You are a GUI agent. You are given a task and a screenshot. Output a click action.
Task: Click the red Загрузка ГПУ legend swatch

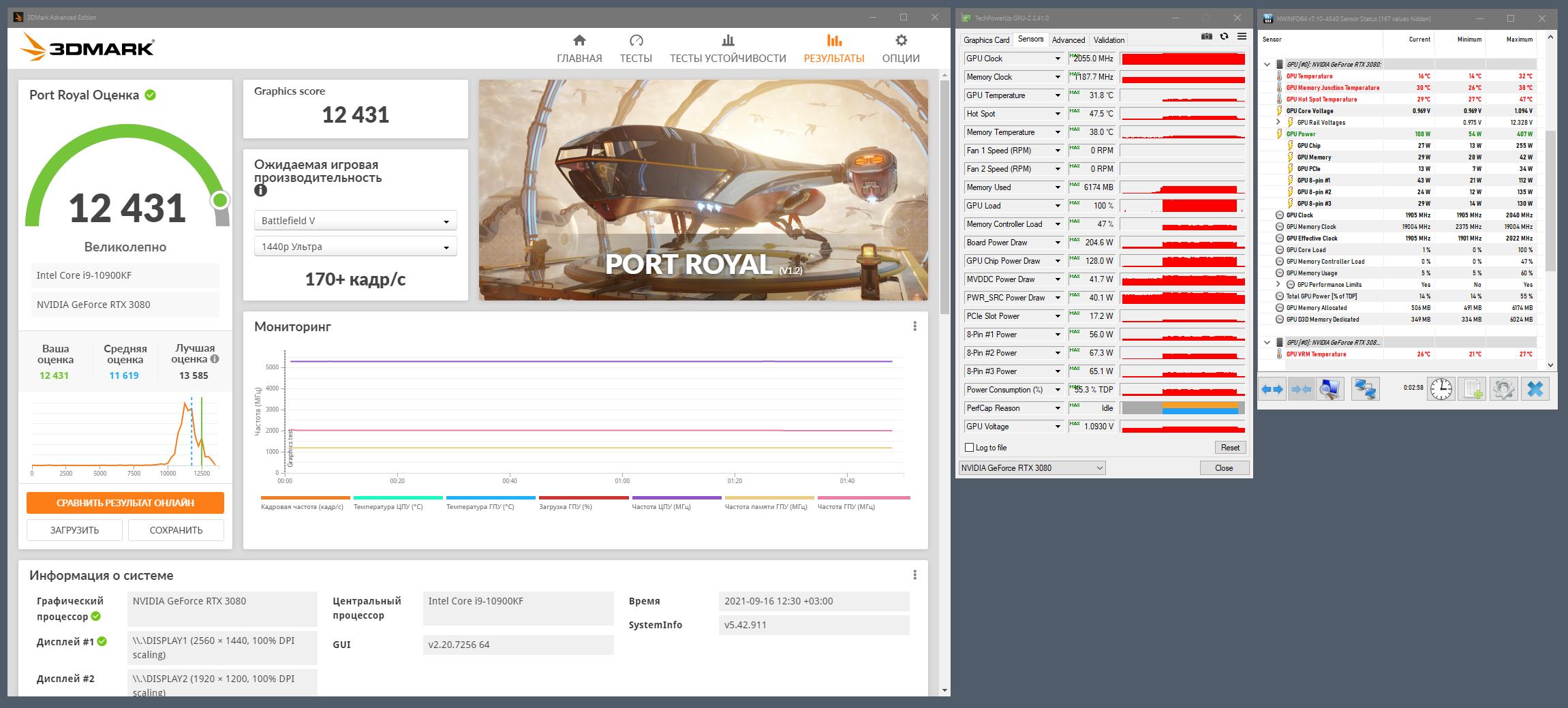(583, 498)
